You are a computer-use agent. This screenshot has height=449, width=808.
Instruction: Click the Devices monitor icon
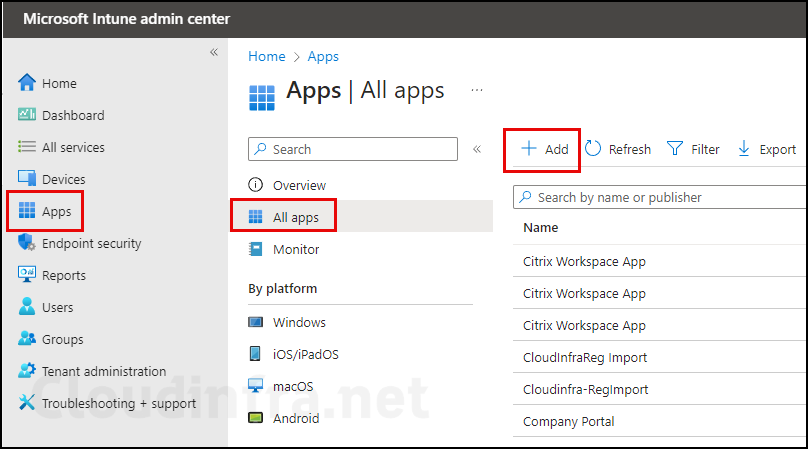point(27,178)
